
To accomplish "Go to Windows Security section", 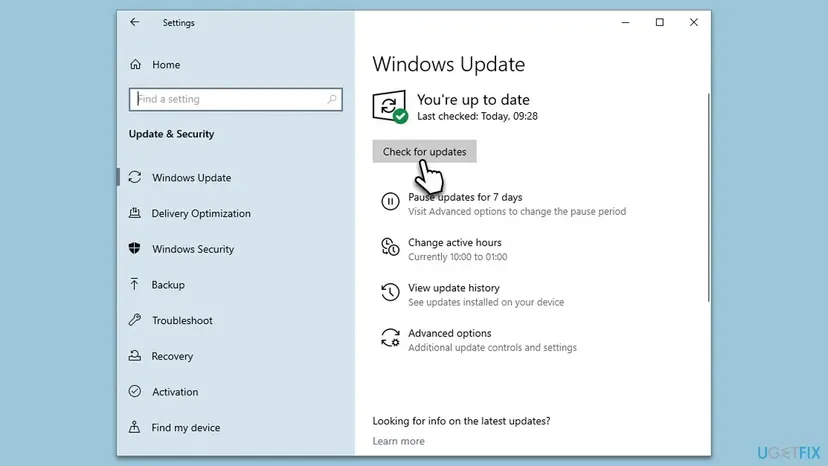I will [x=193, y=249].
